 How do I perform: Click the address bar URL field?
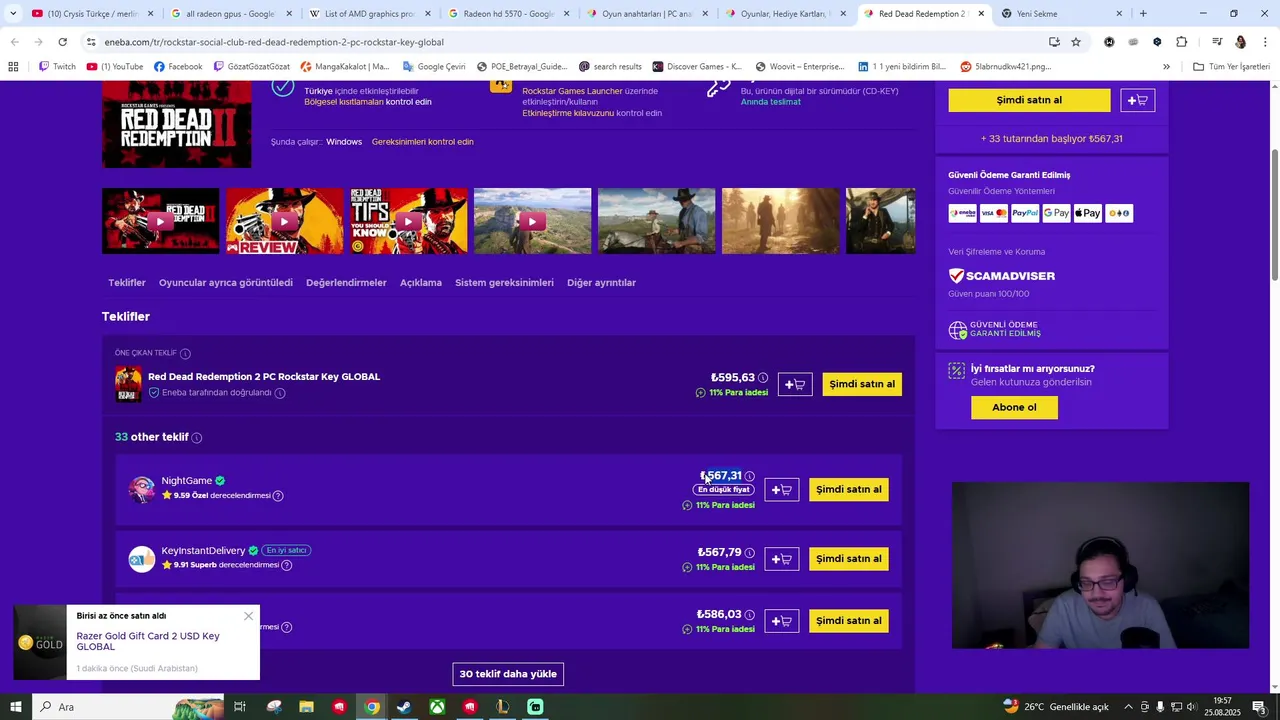click(560, 42)
